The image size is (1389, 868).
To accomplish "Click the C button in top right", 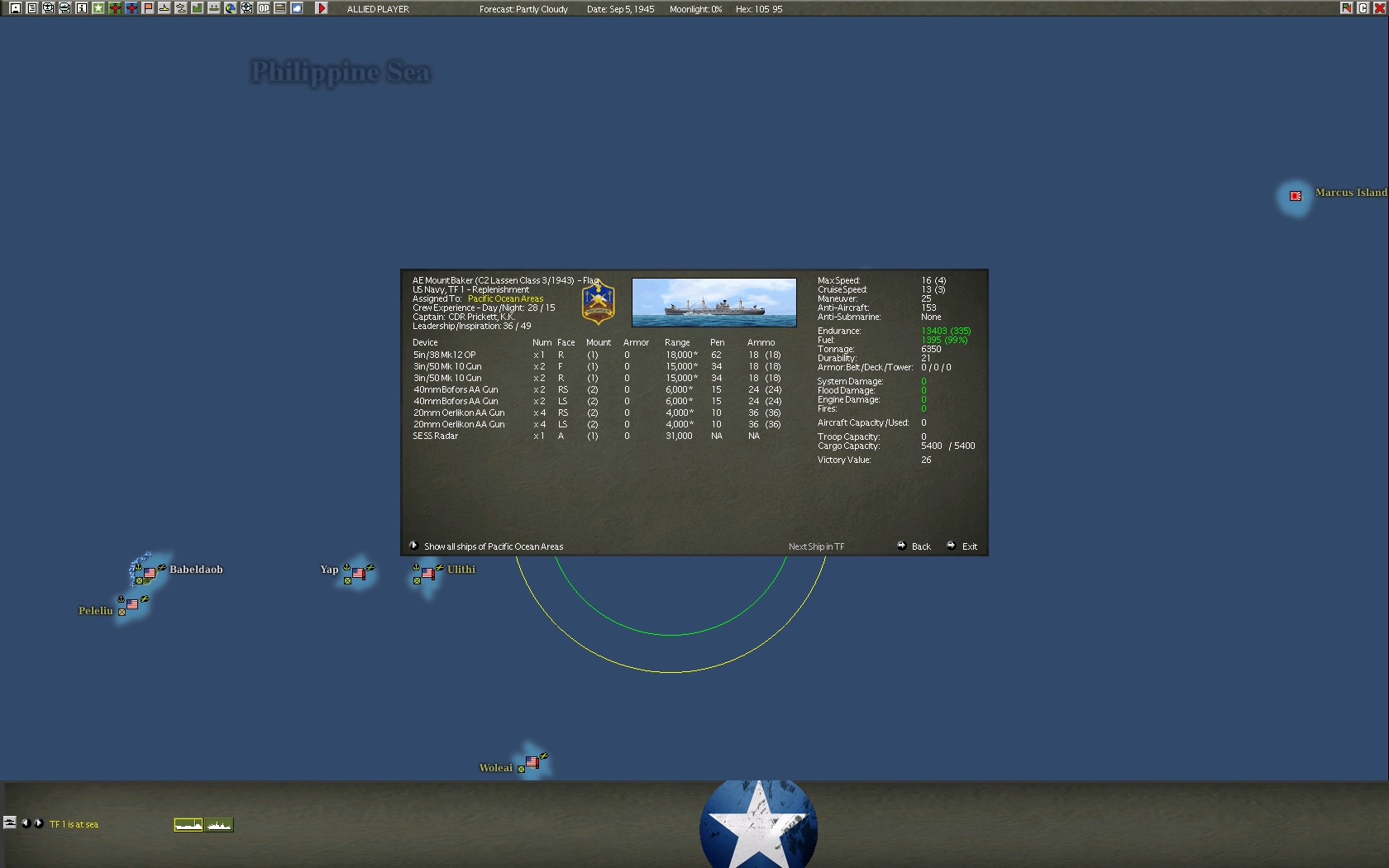I will 1363,8.
